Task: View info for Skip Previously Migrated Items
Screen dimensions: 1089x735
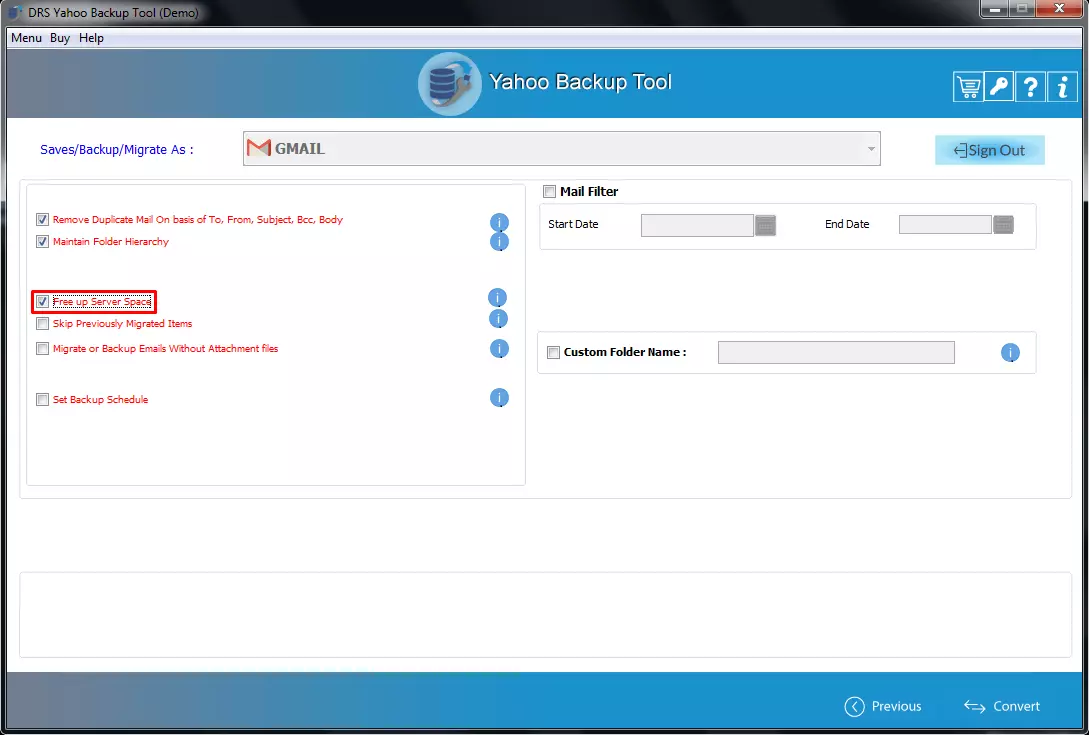Action: tap(498, 319)
